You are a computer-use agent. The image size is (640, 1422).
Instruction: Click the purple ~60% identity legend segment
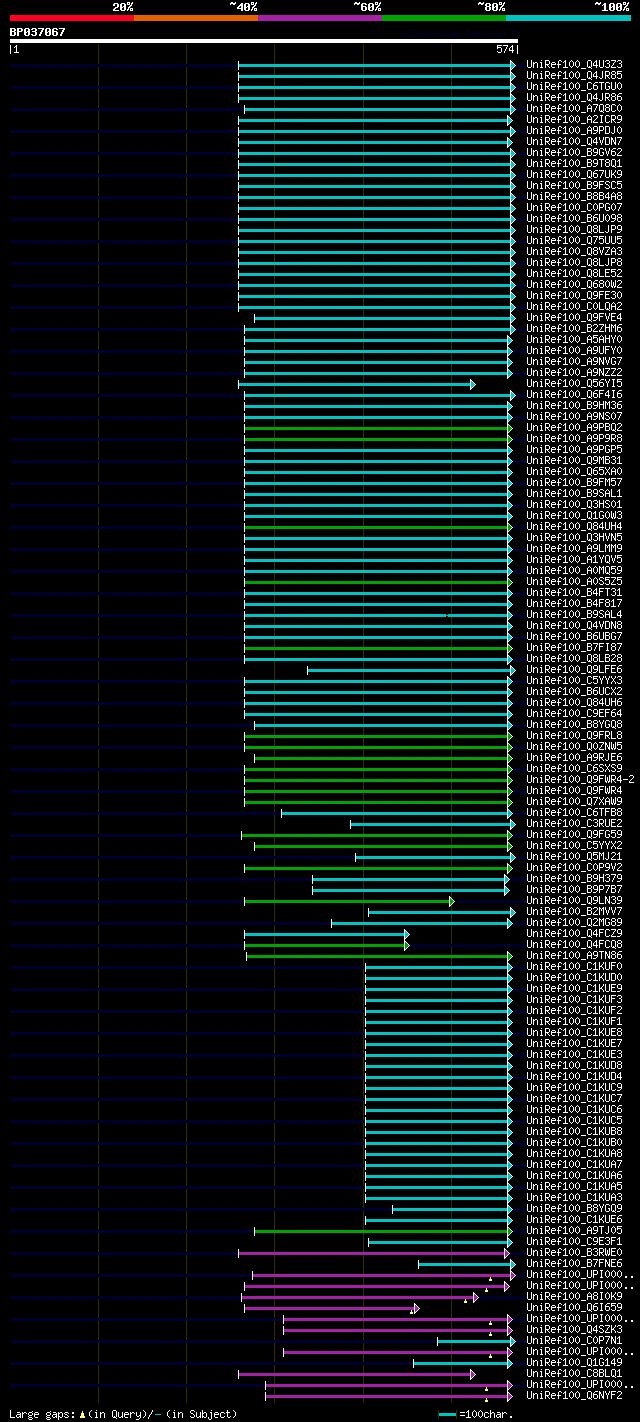(320, 18)
